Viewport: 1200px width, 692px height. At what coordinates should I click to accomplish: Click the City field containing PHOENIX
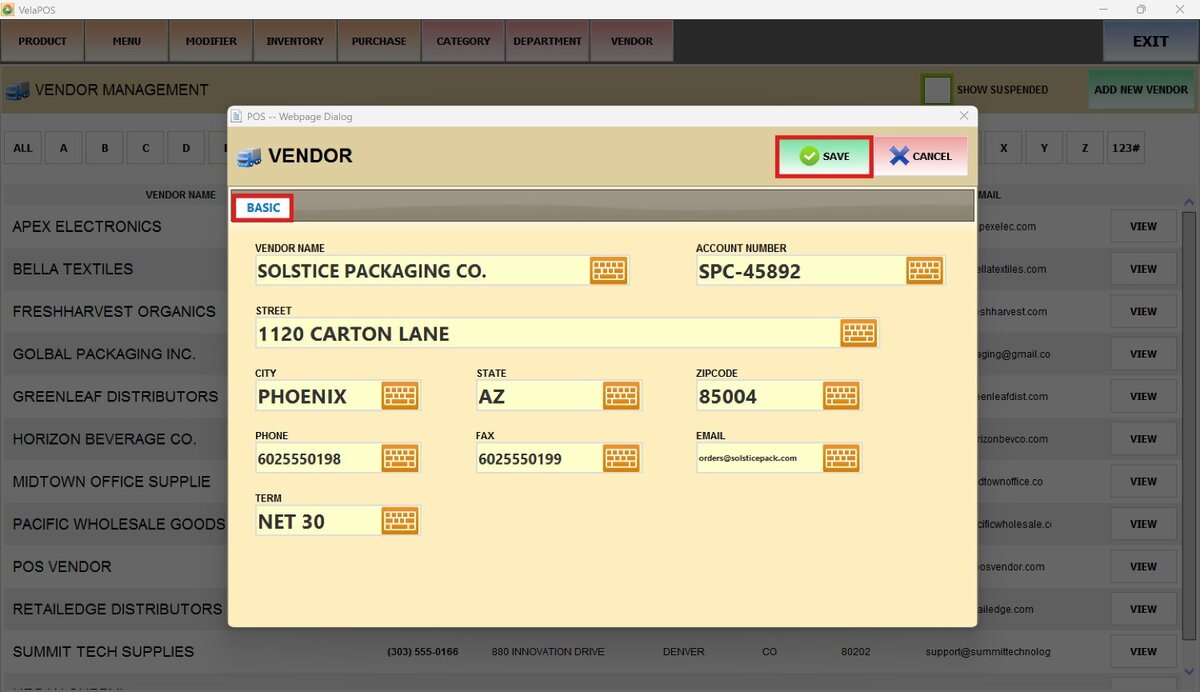[318, 396]
